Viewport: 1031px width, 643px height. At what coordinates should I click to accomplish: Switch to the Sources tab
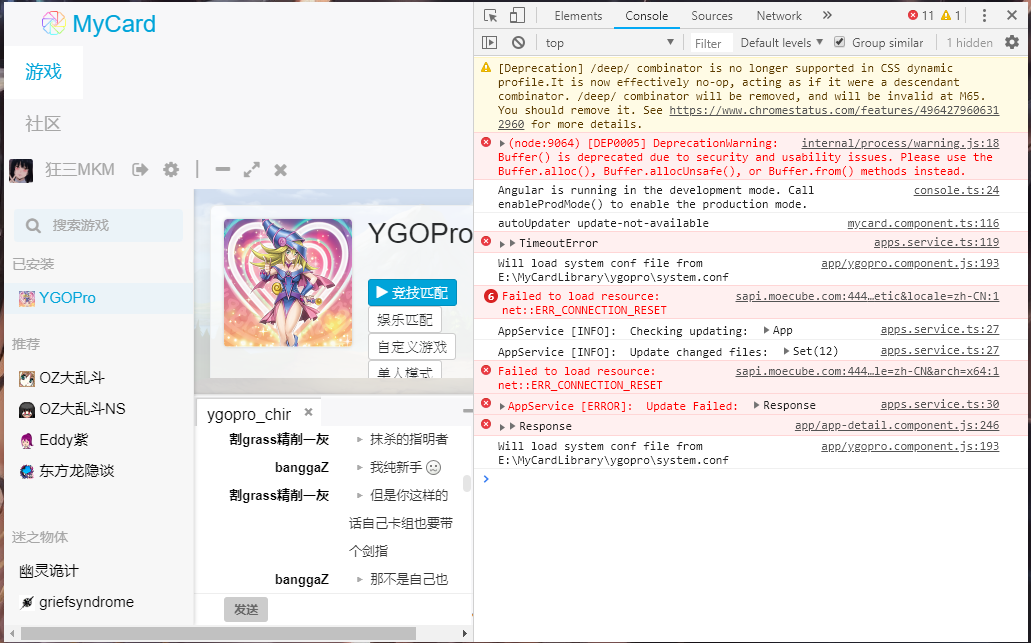click(711, 16)
